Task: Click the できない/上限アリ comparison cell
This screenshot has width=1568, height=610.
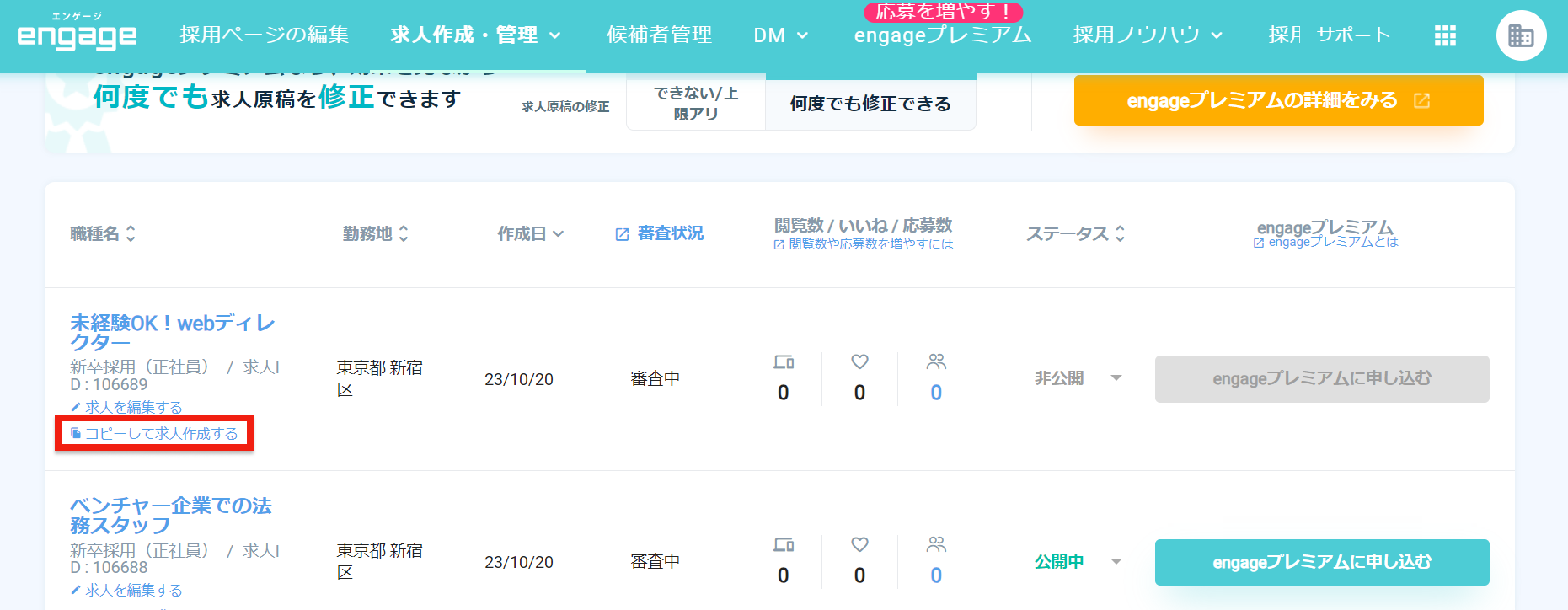Action: point(696,104)
